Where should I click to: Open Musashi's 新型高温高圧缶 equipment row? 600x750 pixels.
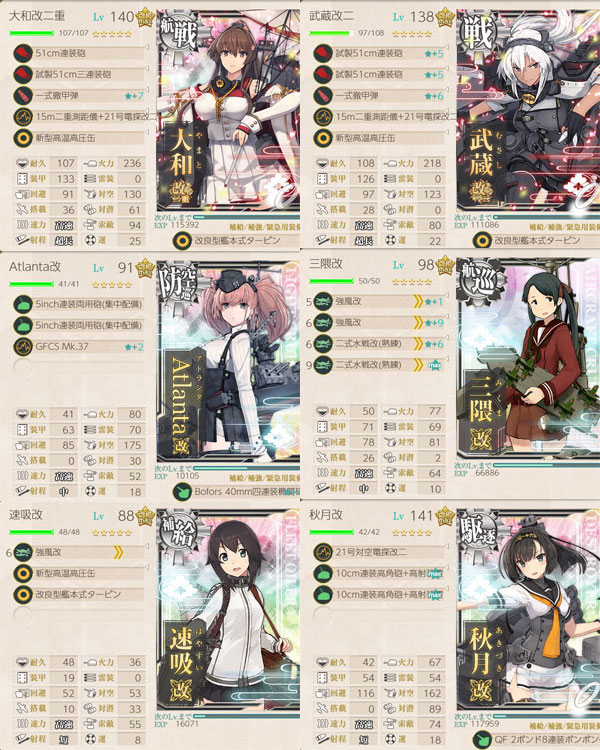click(379, 138)
